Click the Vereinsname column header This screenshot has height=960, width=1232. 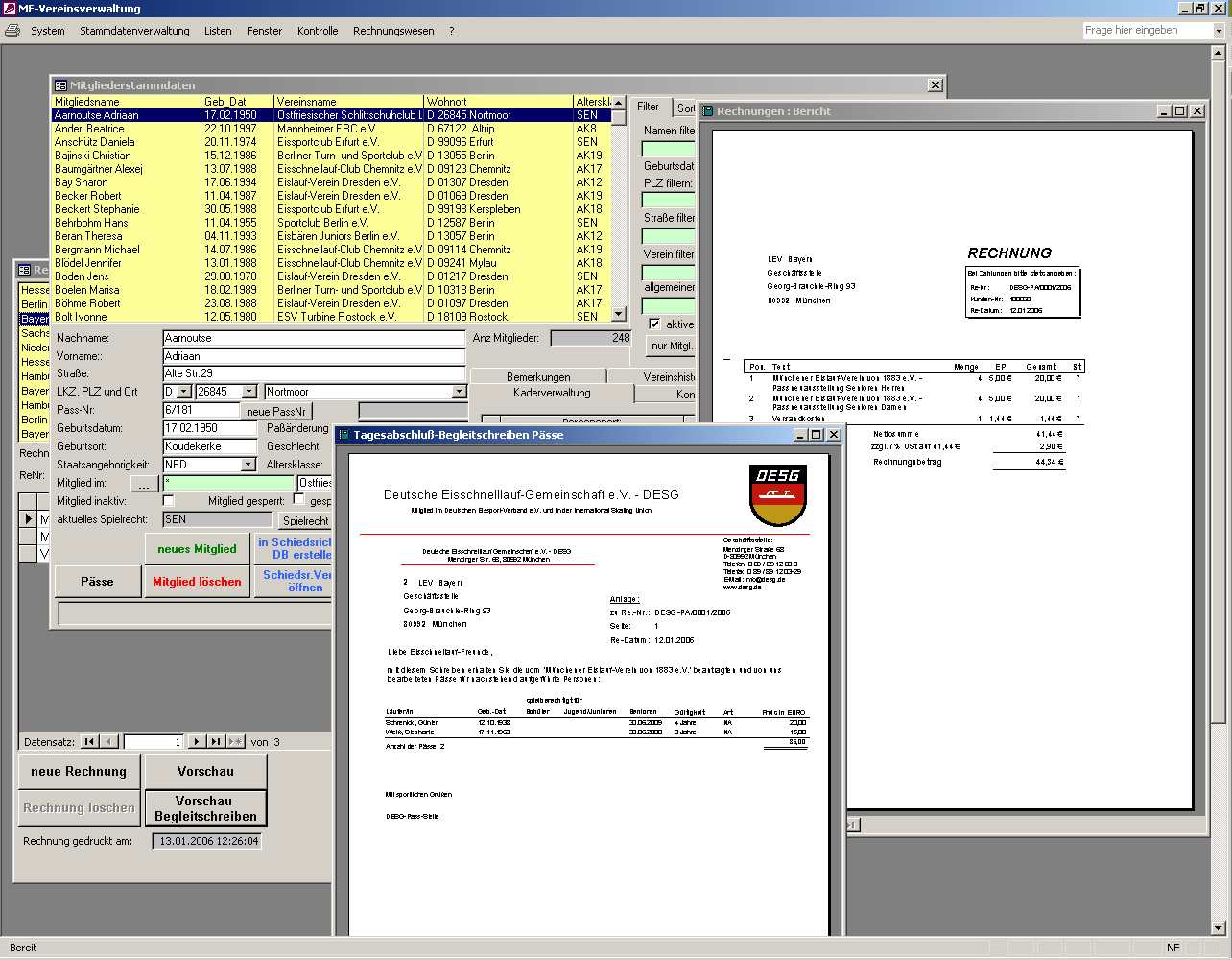pyautogui.click(x=349, y=102)
